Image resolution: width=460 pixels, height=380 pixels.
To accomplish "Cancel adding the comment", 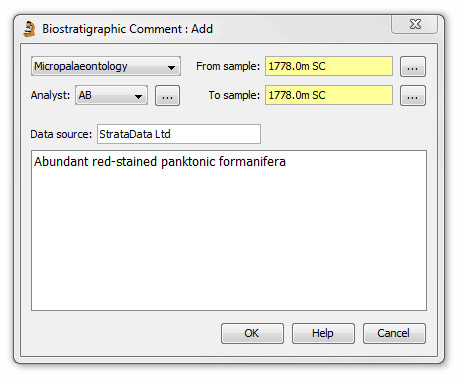I will click(x=394, y=333).
